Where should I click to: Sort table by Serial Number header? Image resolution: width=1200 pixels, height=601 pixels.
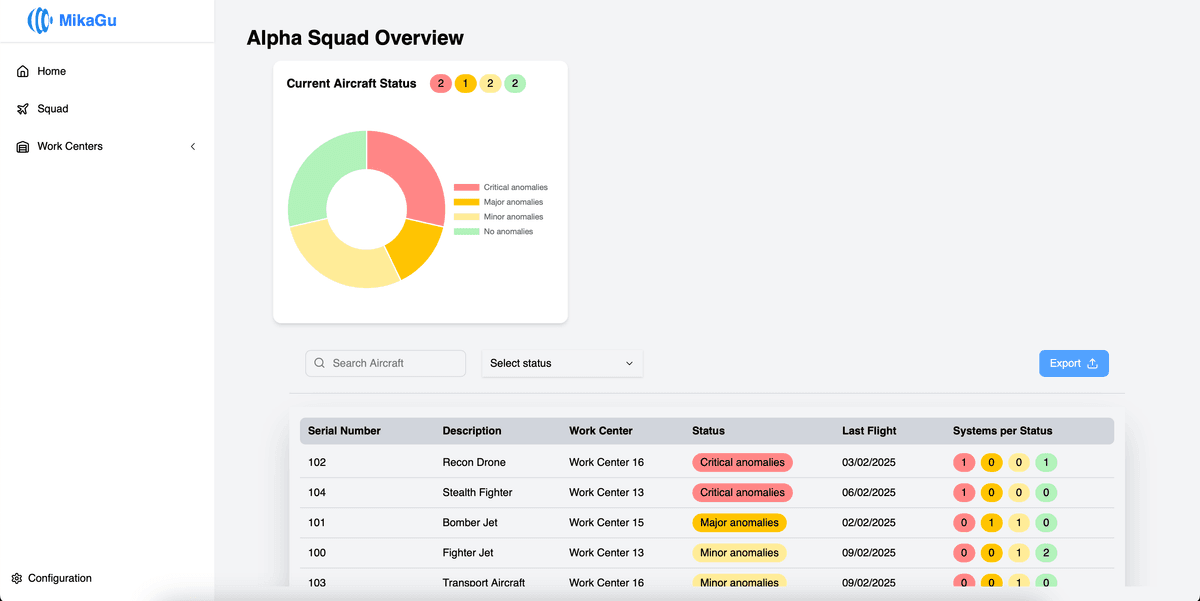coord(344,431)
